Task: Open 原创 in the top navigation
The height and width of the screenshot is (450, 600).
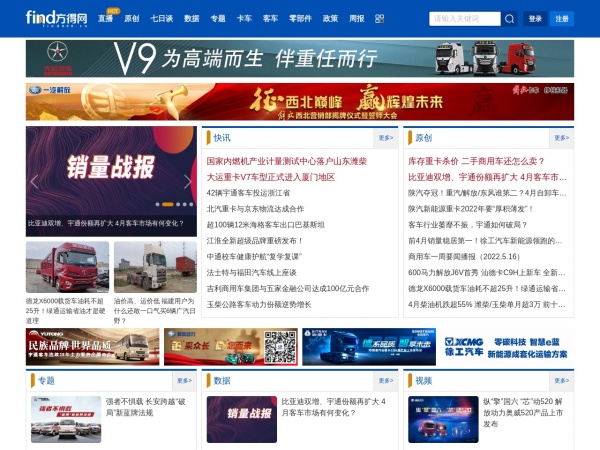Action: [x=132, y=19]
